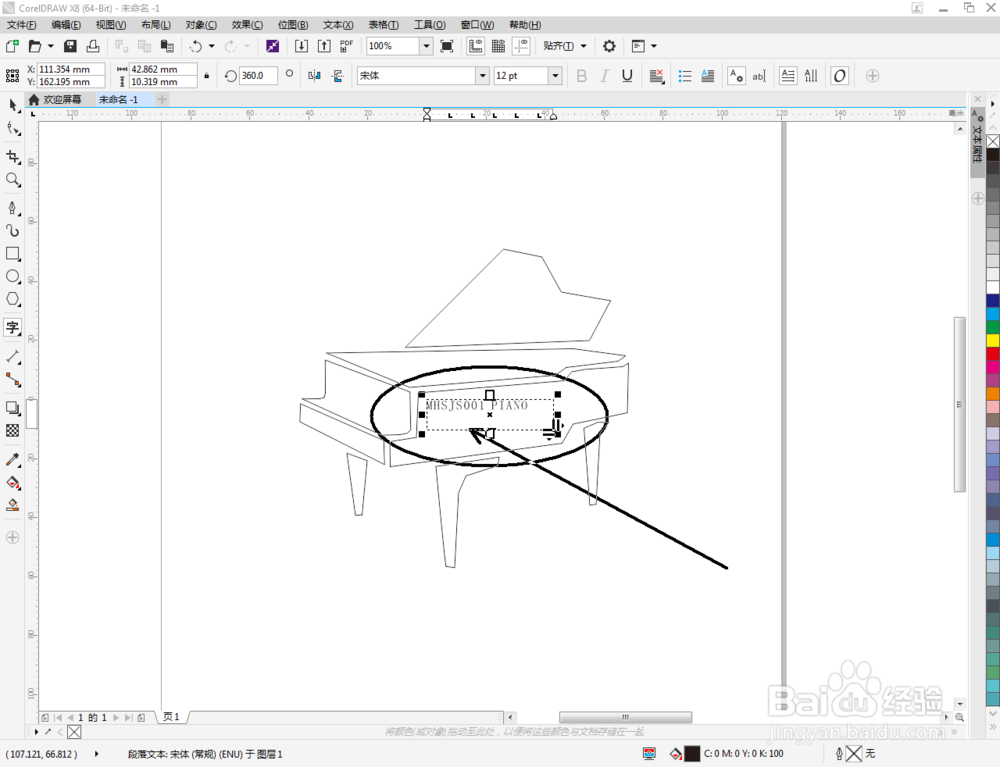Print the document
1000x767 pixels.
[x=93, y=46]
